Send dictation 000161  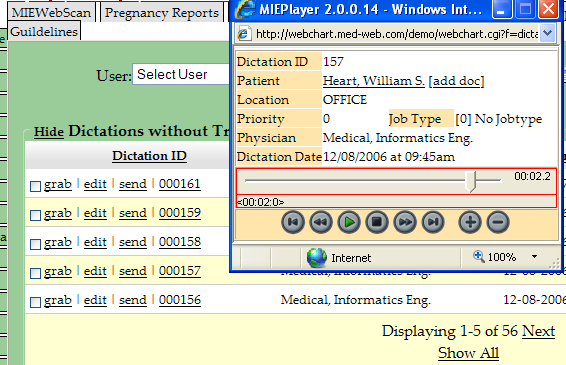click(x=133, y=184)
